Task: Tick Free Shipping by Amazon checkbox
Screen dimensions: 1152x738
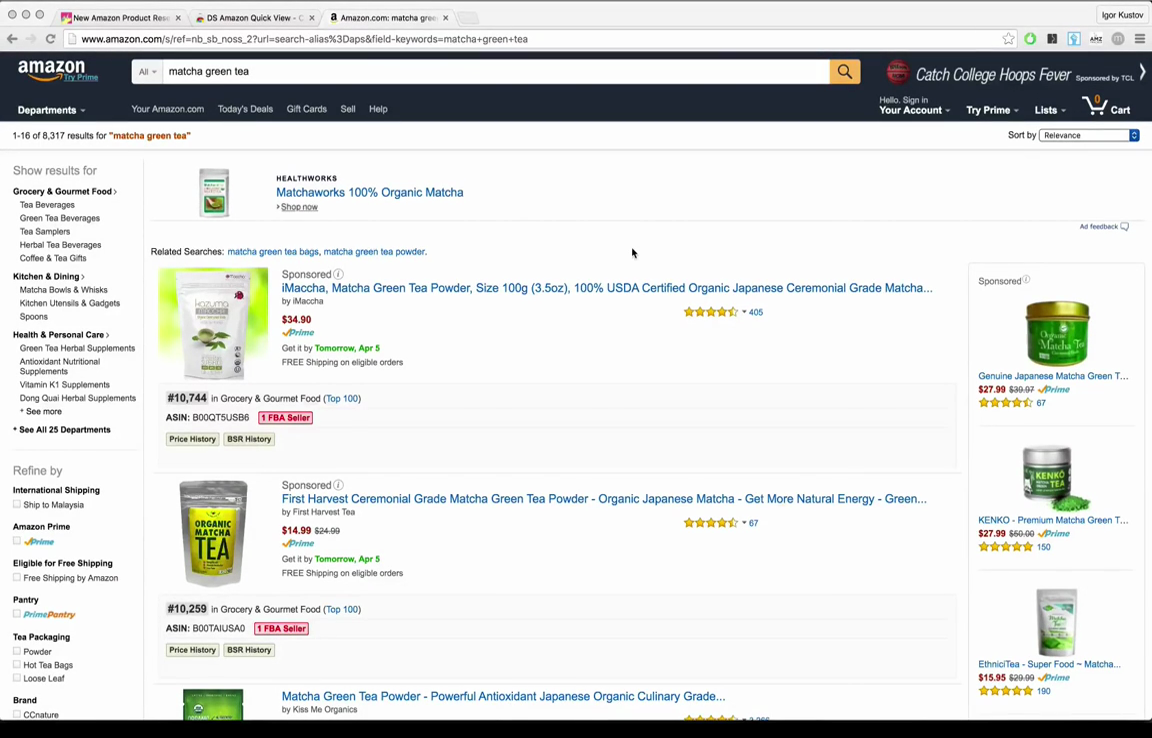Action: 17,578
